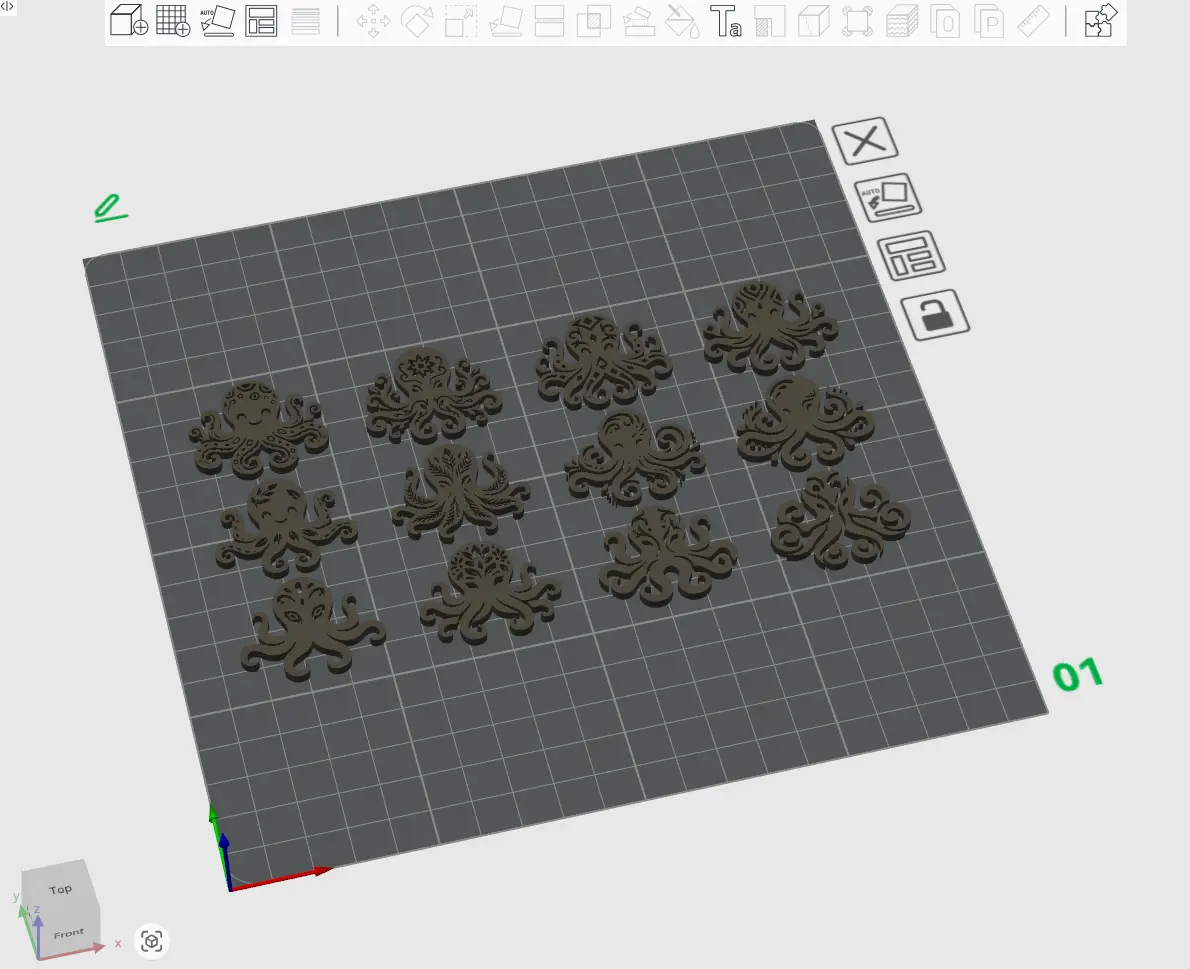Click the Add object cube icon
This screenshot has width=1190, height=969.
point(128,20)
